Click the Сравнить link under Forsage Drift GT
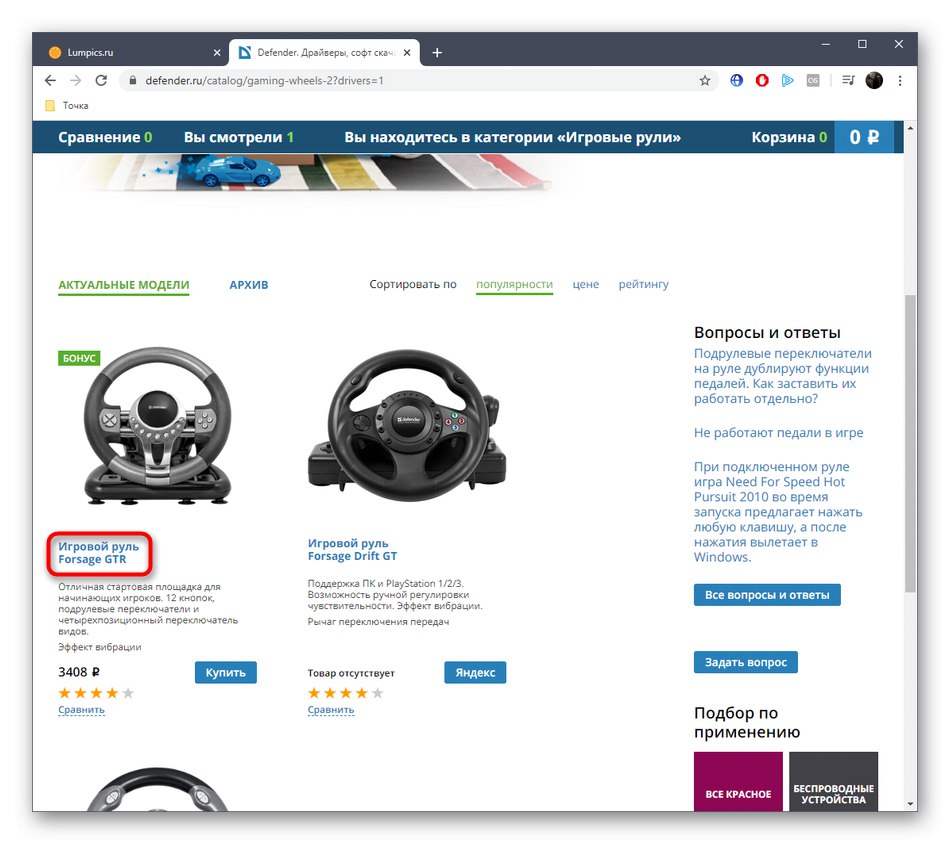Screen dimensions: 950x844 tap(331, 709)
